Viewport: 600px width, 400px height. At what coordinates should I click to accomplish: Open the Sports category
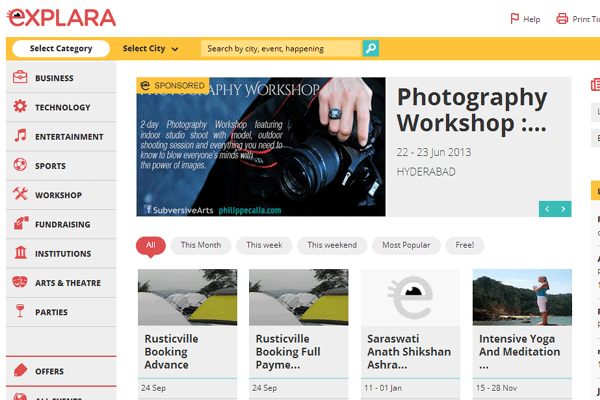click(x=61, y=166)
